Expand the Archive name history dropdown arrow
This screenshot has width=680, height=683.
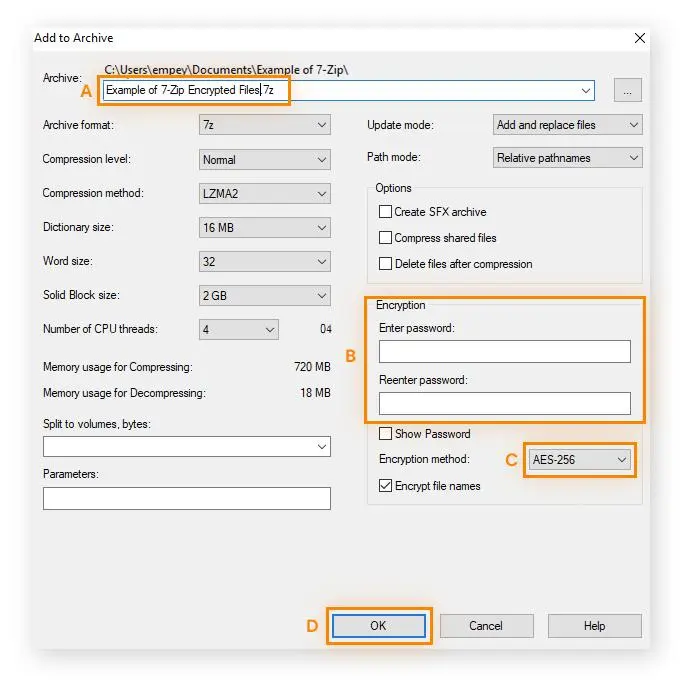[x=585, y=91]
